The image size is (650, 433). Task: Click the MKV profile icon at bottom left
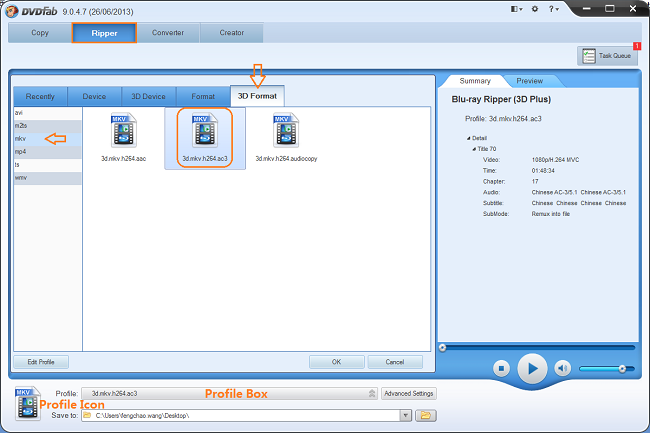[28, 404]
